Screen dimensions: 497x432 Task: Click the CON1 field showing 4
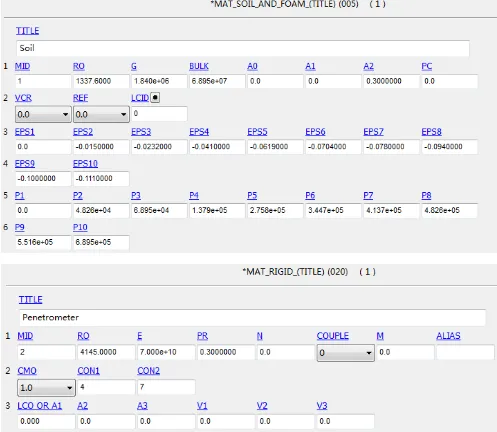pyautogui.click(x=106, y=387)
